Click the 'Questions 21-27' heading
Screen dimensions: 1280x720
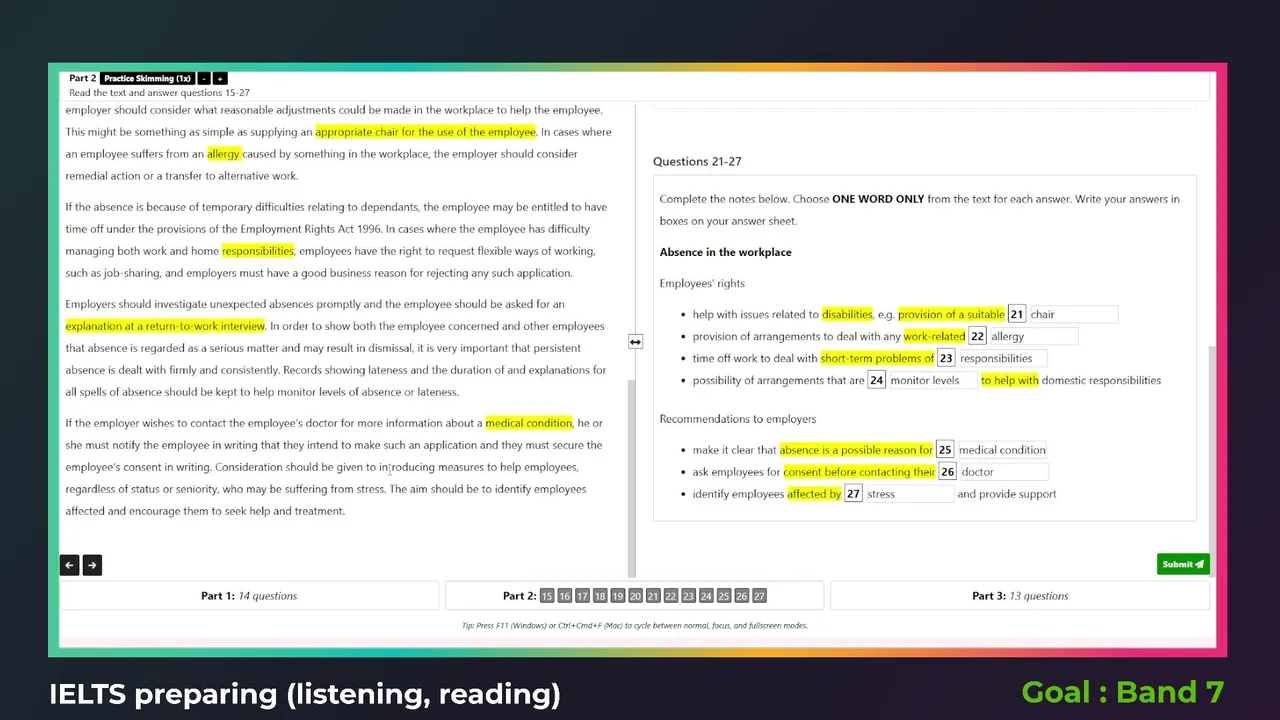[x=697, y=161]
